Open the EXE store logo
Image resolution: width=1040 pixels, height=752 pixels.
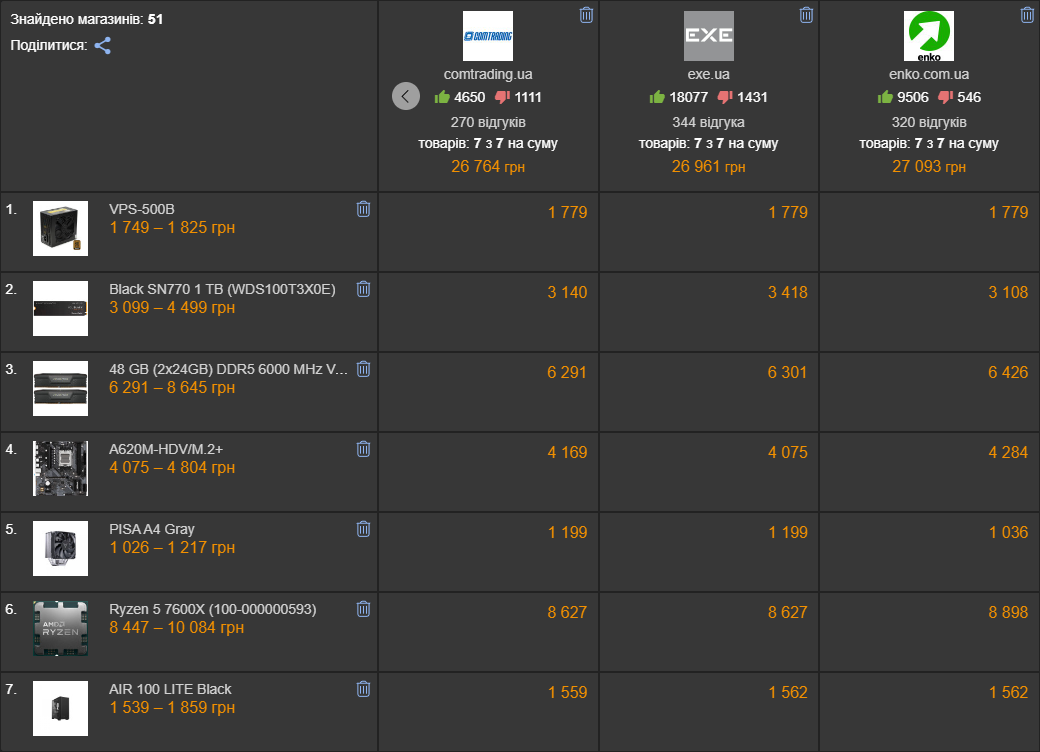coord(709,36)
